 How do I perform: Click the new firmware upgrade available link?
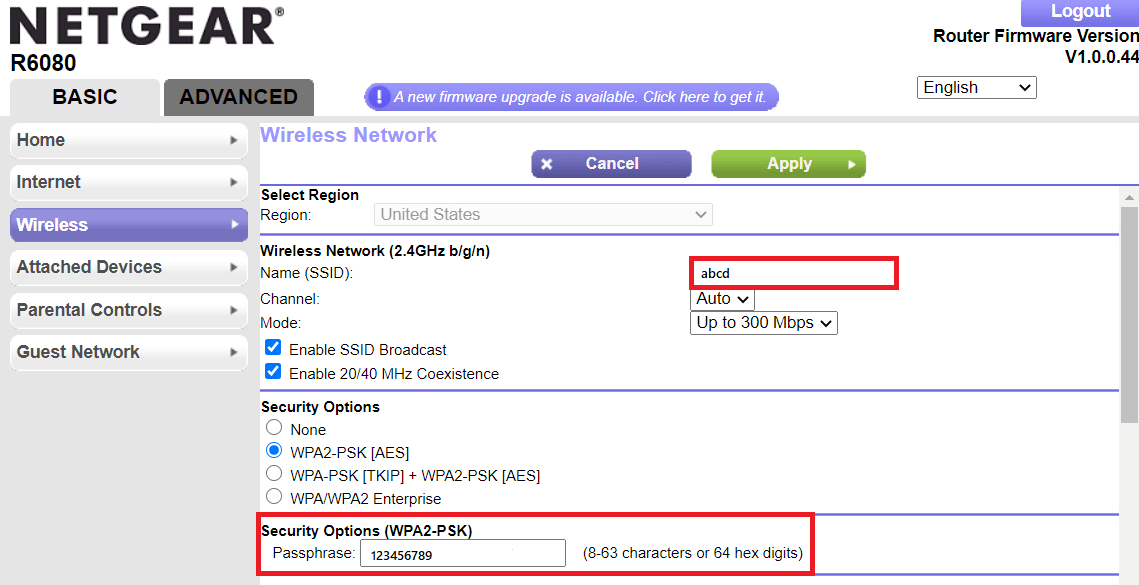coord(580,97)
